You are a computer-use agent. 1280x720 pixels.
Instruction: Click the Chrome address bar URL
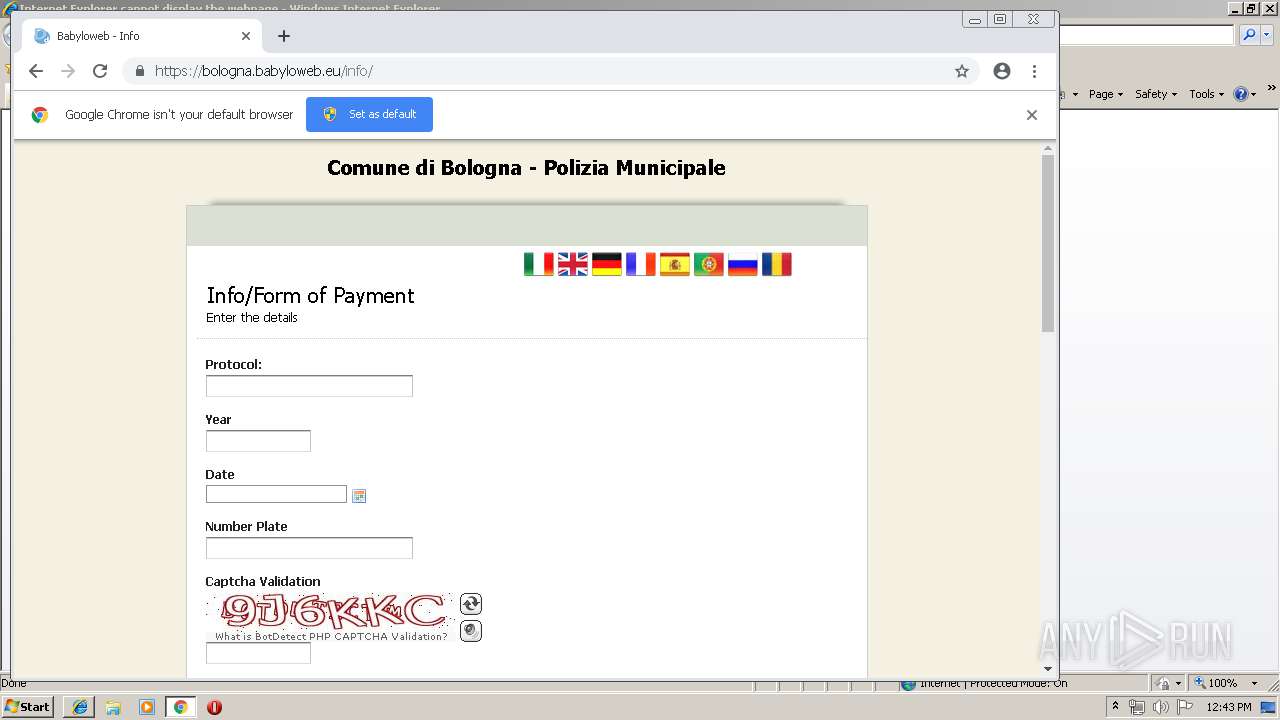pos(264,71)
